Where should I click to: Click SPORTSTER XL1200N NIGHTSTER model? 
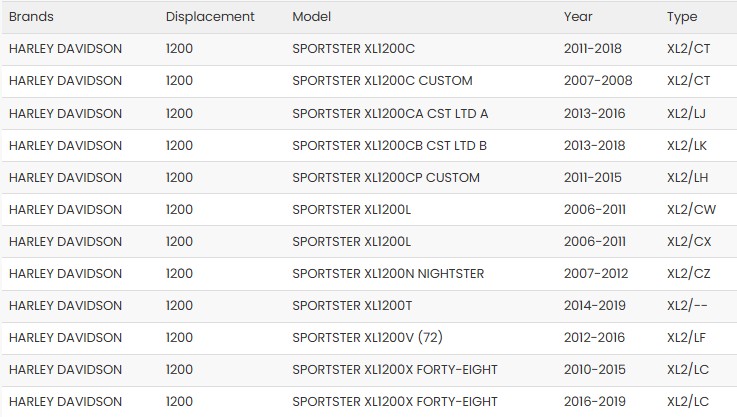click(x=388, y=274)
